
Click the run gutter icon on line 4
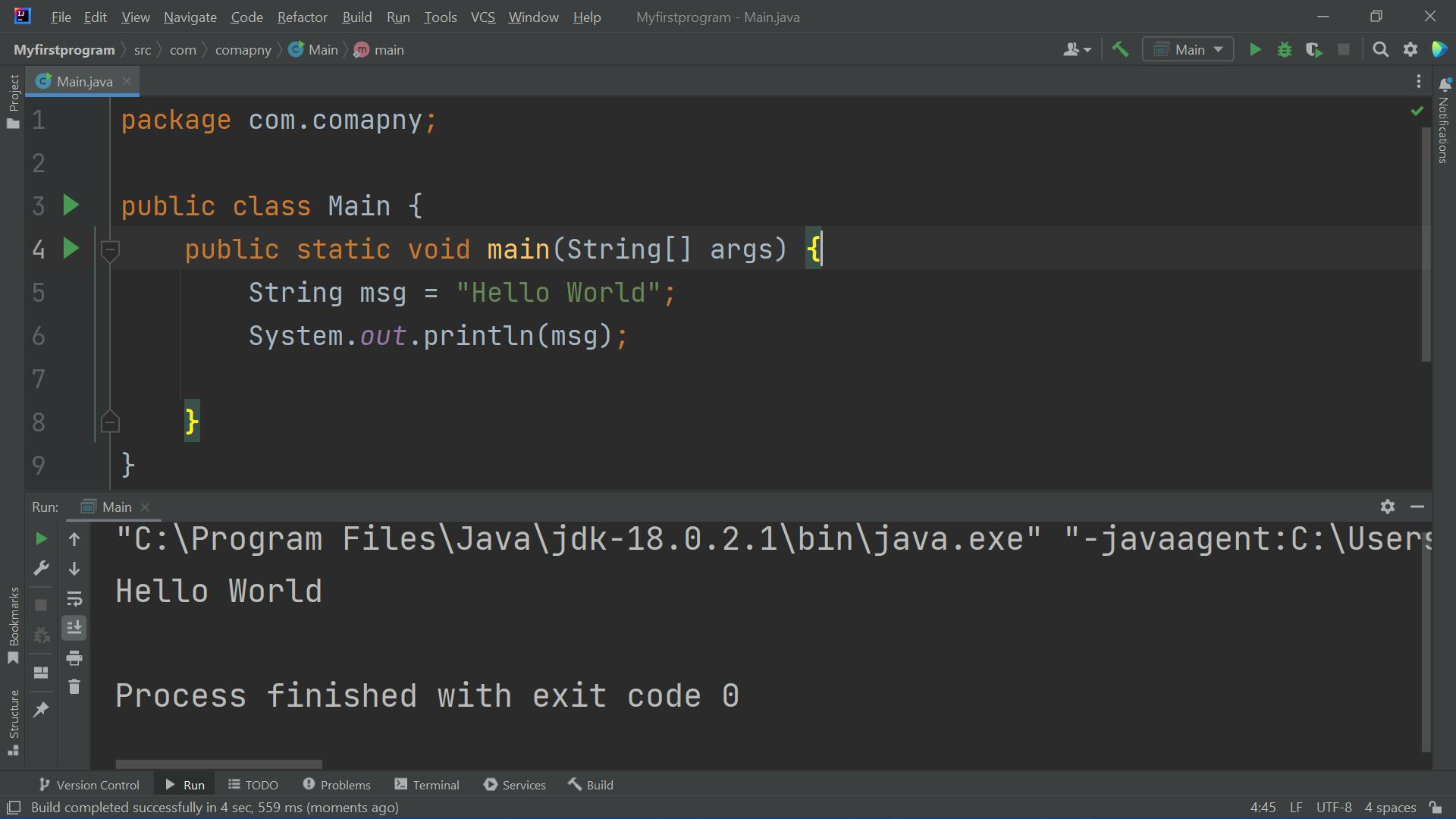click(x=71, y=248)
